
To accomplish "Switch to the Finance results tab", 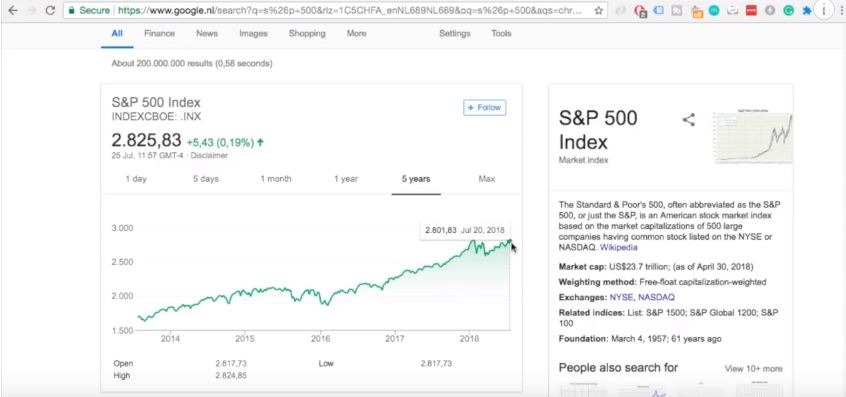I will pos(159,33).
